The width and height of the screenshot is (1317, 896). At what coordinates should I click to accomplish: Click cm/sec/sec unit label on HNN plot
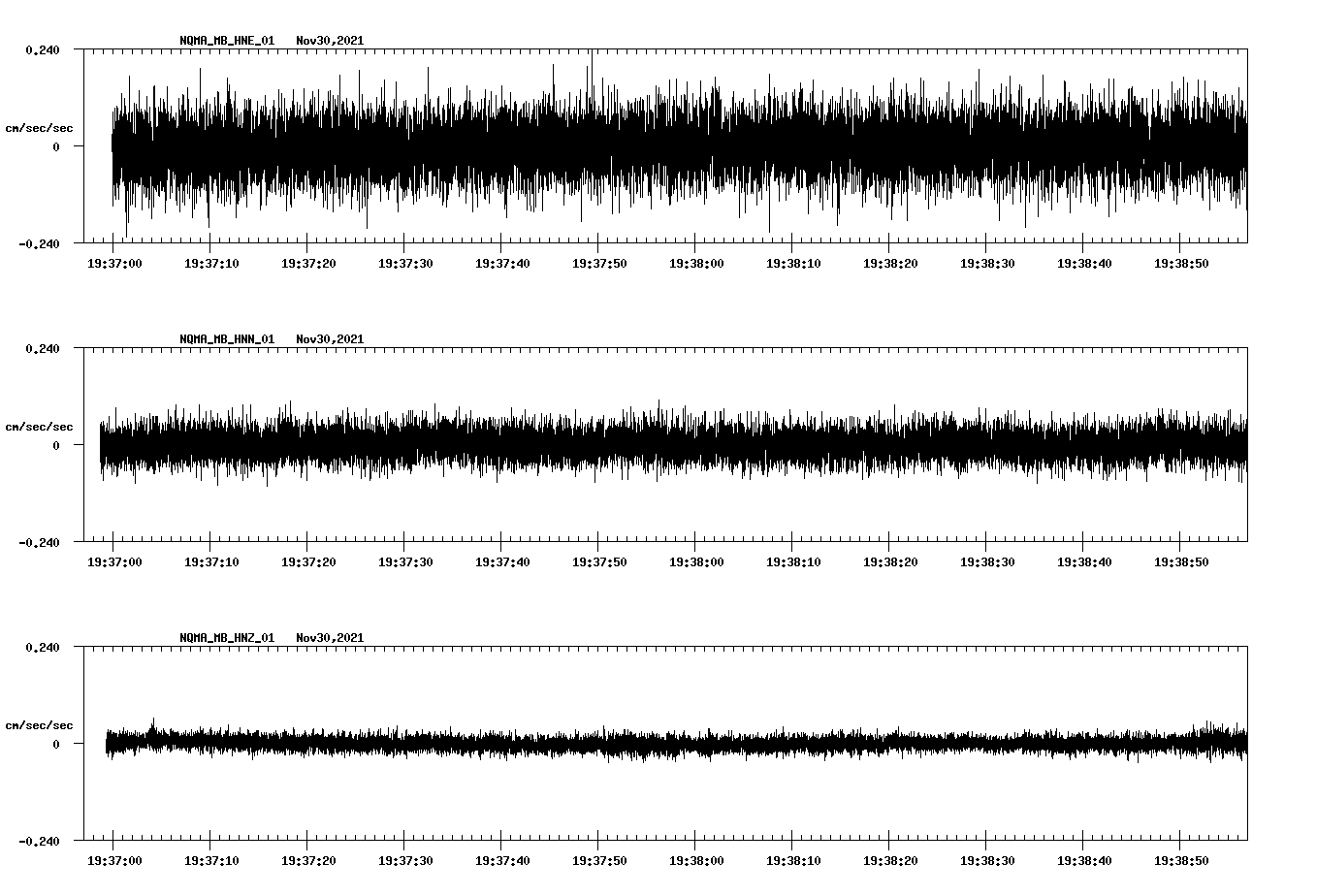pos(39,427)
